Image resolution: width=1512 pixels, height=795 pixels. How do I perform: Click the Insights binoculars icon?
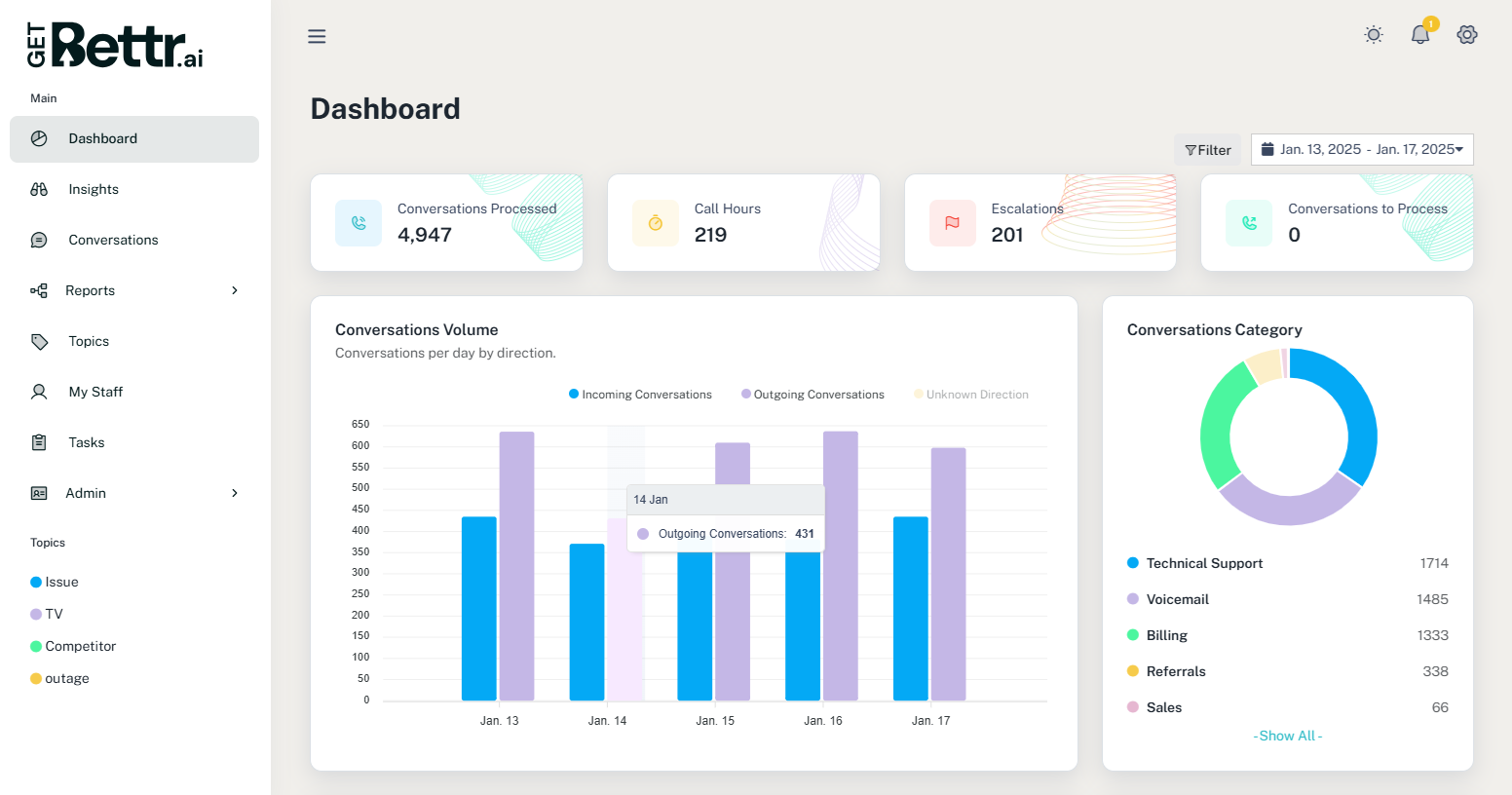tap(39, 189)
